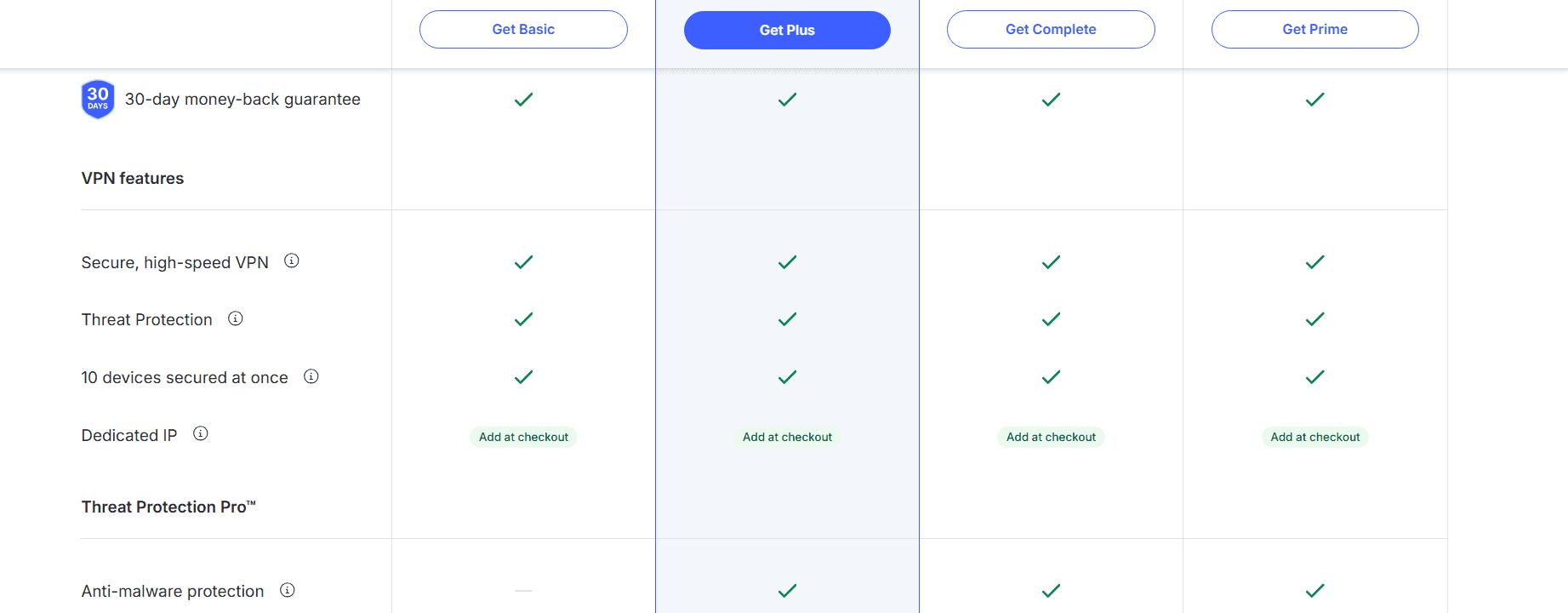This screenshot has height=613, width=1568.
Task: Click Anti-malware protection info icon
Action: pyautogui.click(x=288, y=590)
